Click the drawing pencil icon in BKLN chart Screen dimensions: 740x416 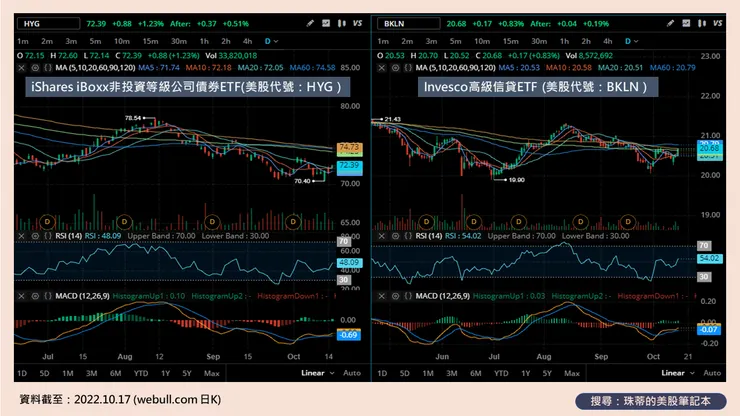670,23
